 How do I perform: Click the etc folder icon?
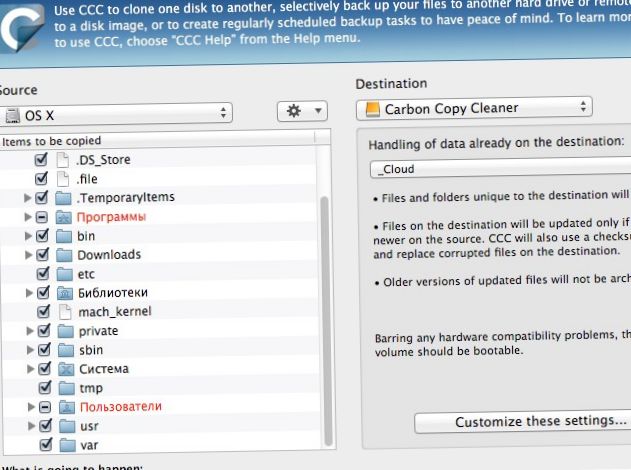(x=64, y=274)
